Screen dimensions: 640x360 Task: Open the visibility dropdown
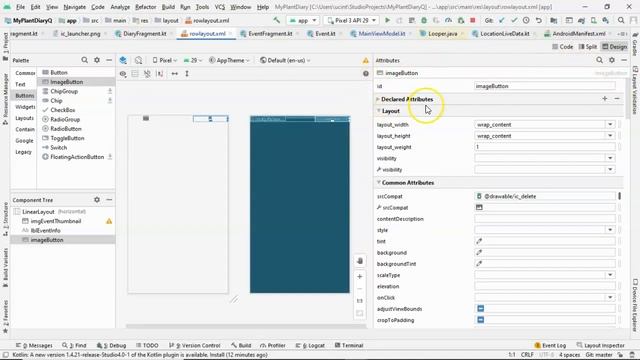pyautogui.click(x=610, y=158)
